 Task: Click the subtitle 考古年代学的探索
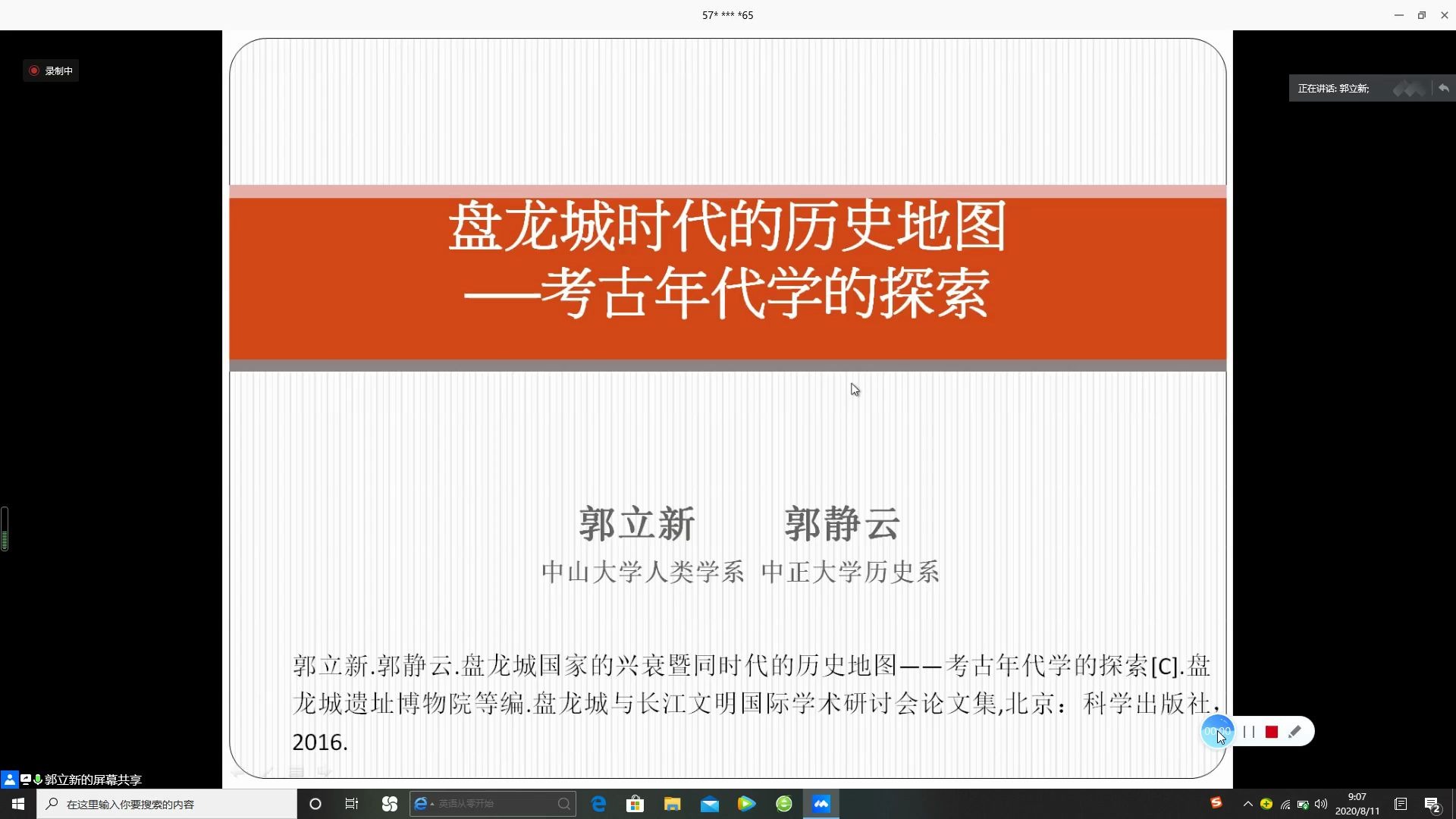coord(764,293)
